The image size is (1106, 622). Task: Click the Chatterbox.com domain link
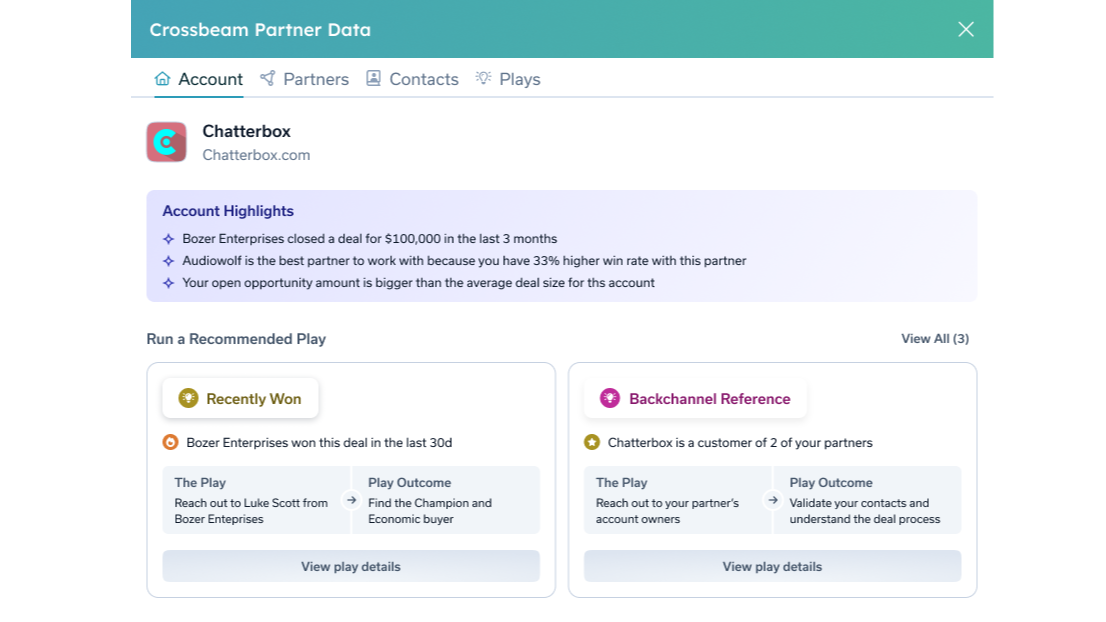pos(256,155)
